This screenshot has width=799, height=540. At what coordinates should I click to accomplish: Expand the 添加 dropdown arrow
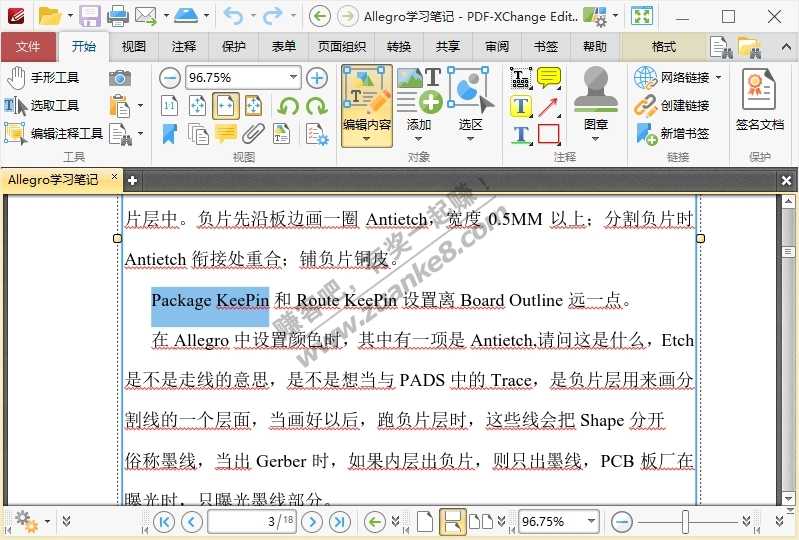click(418, 139)
